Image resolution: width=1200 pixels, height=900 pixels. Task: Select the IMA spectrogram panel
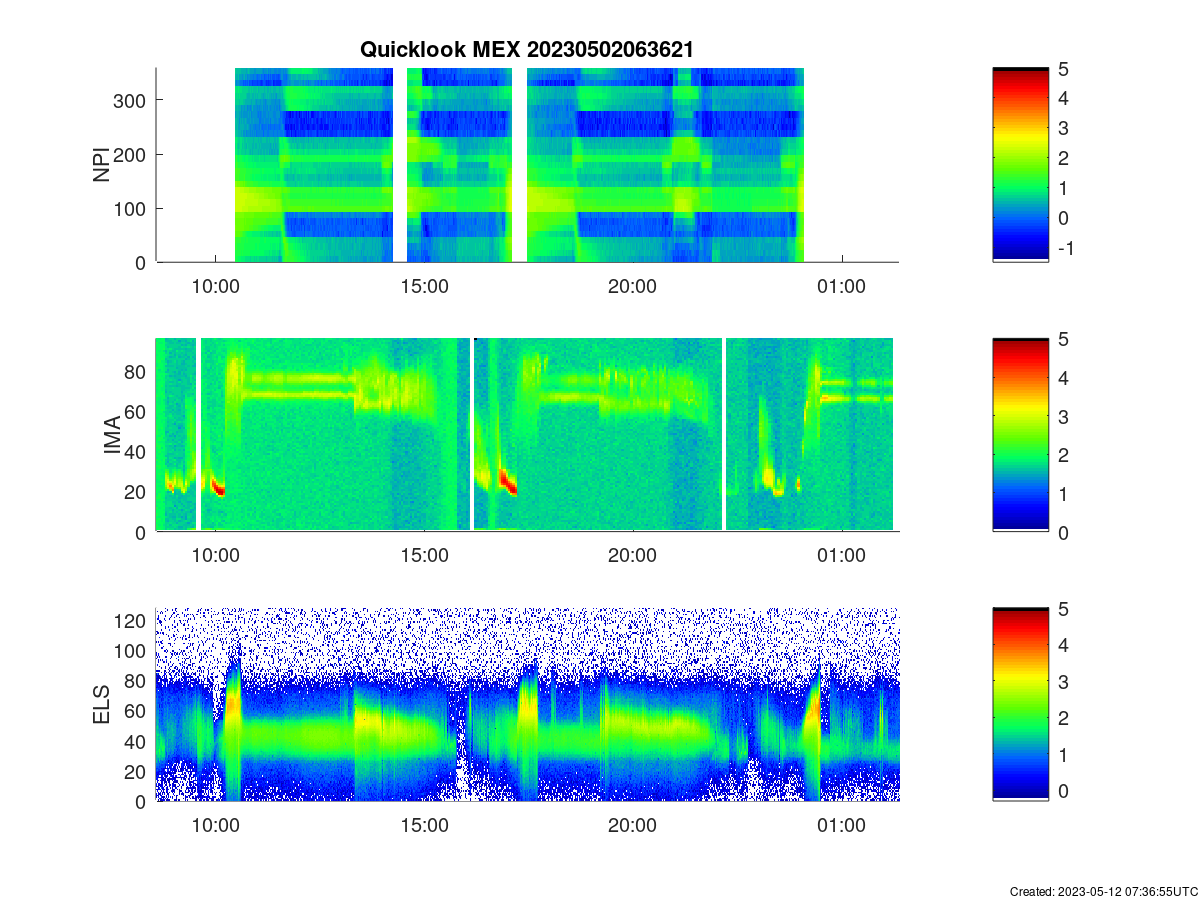[x=527, y=435]
